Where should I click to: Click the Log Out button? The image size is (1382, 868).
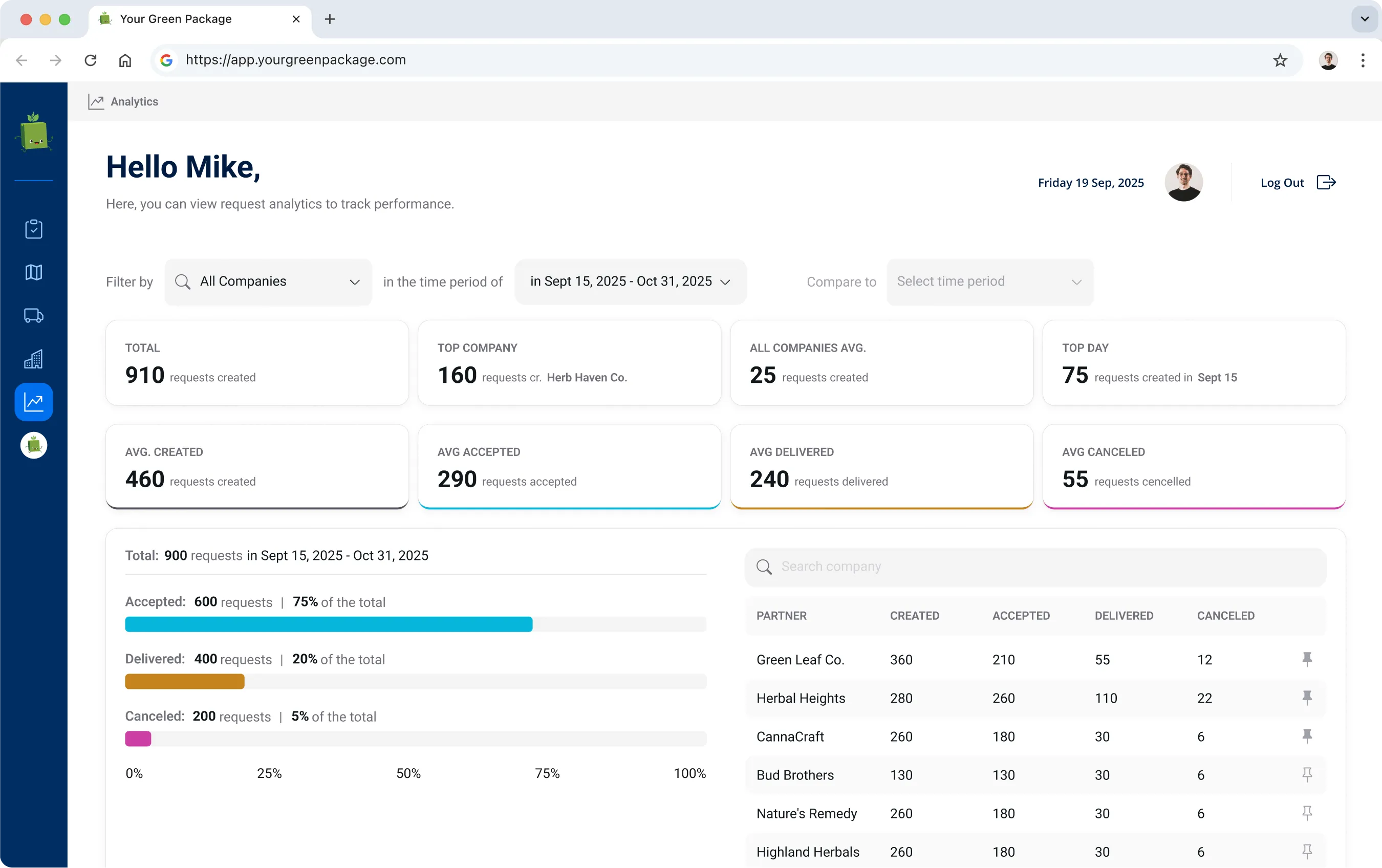click(1298, 182)
